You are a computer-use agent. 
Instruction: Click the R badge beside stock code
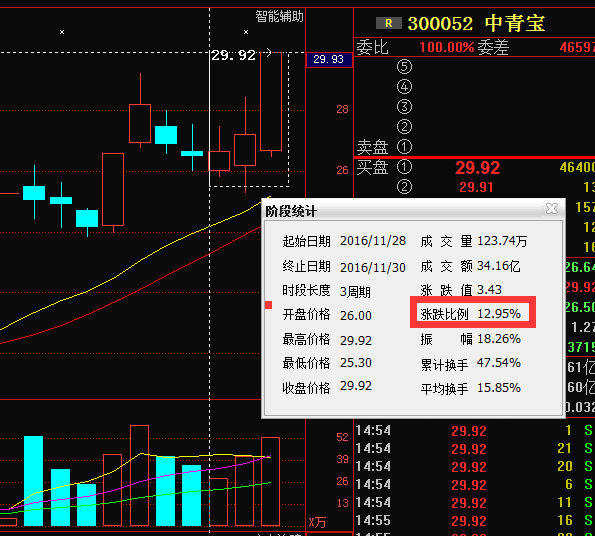(389, 23)
